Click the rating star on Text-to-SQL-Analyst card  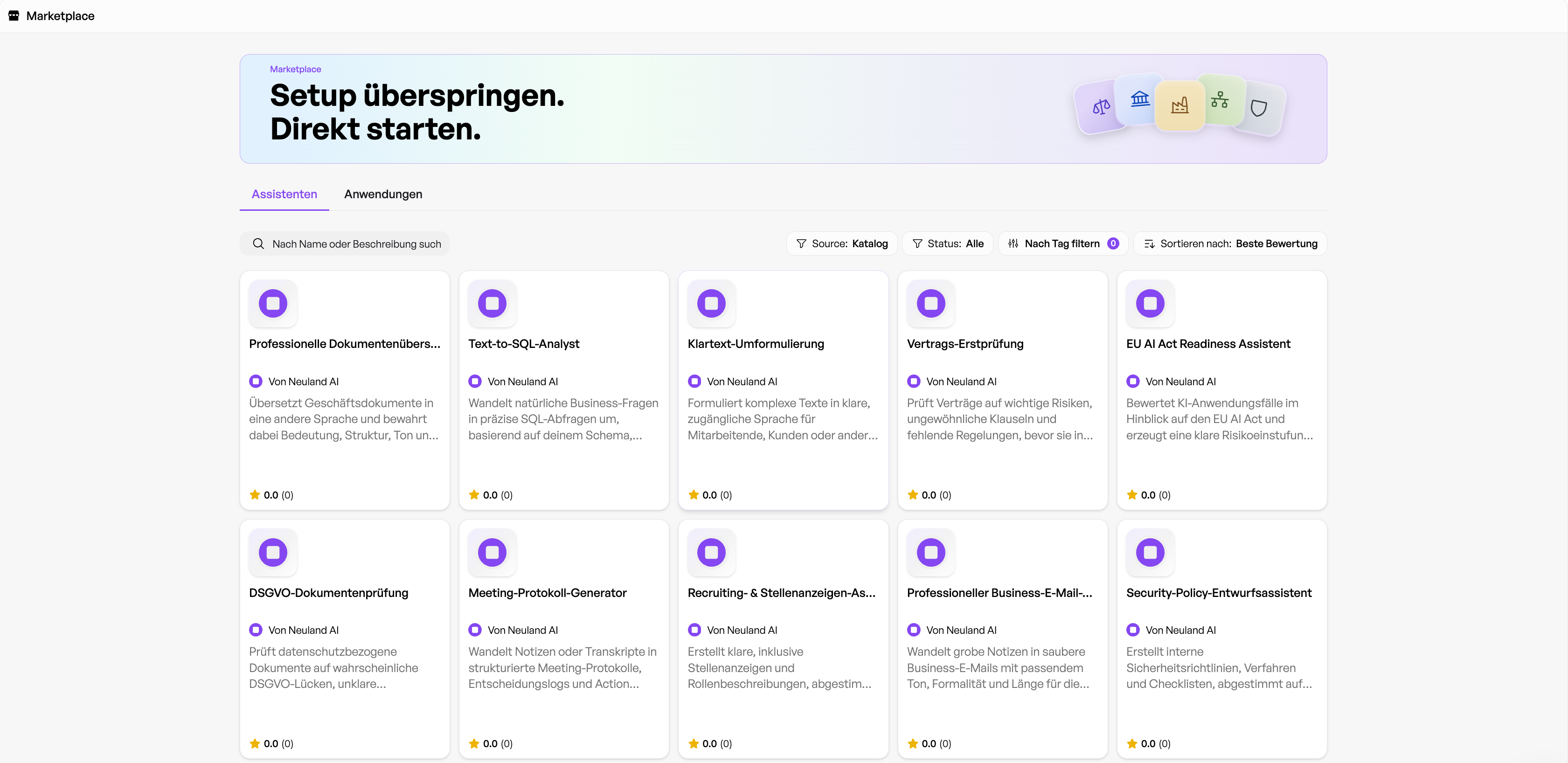[474, 495]
